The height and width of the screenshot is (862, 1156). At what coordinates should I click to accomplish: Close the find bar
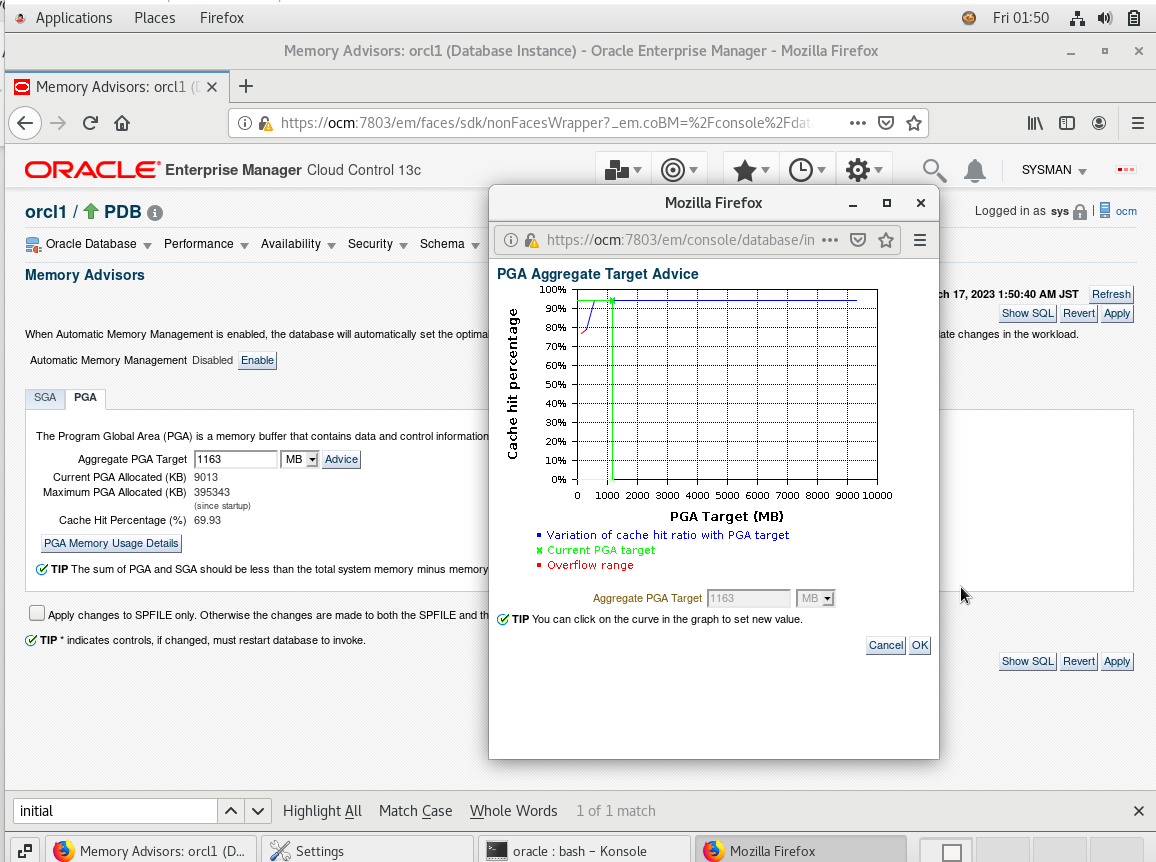[1138, 811]
